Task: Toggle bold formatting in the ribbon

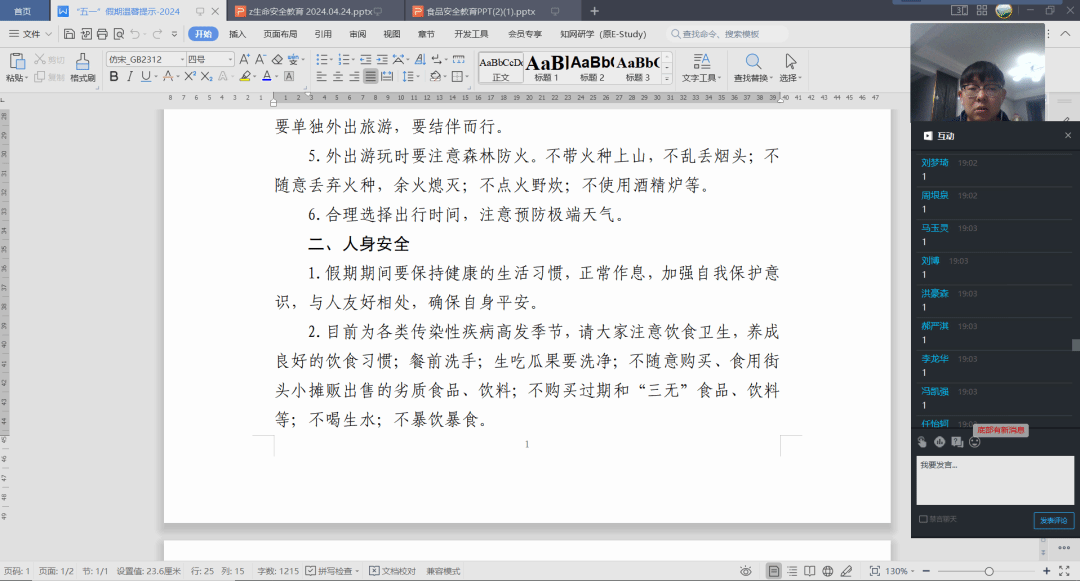Action: coord(114,76)
